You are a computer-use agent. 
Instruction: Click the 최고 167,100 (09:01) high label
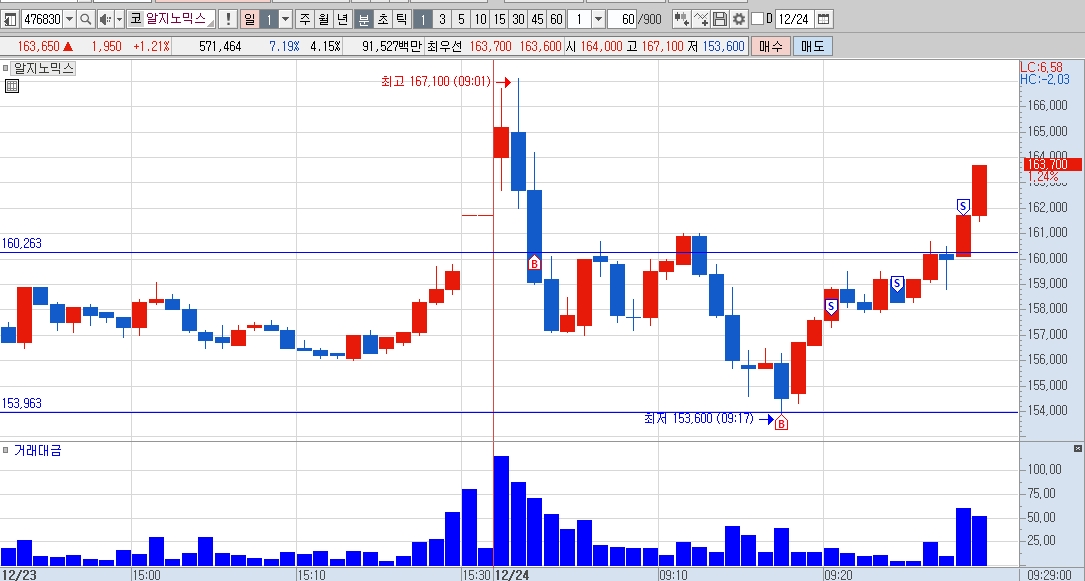[x=435, y=82]
